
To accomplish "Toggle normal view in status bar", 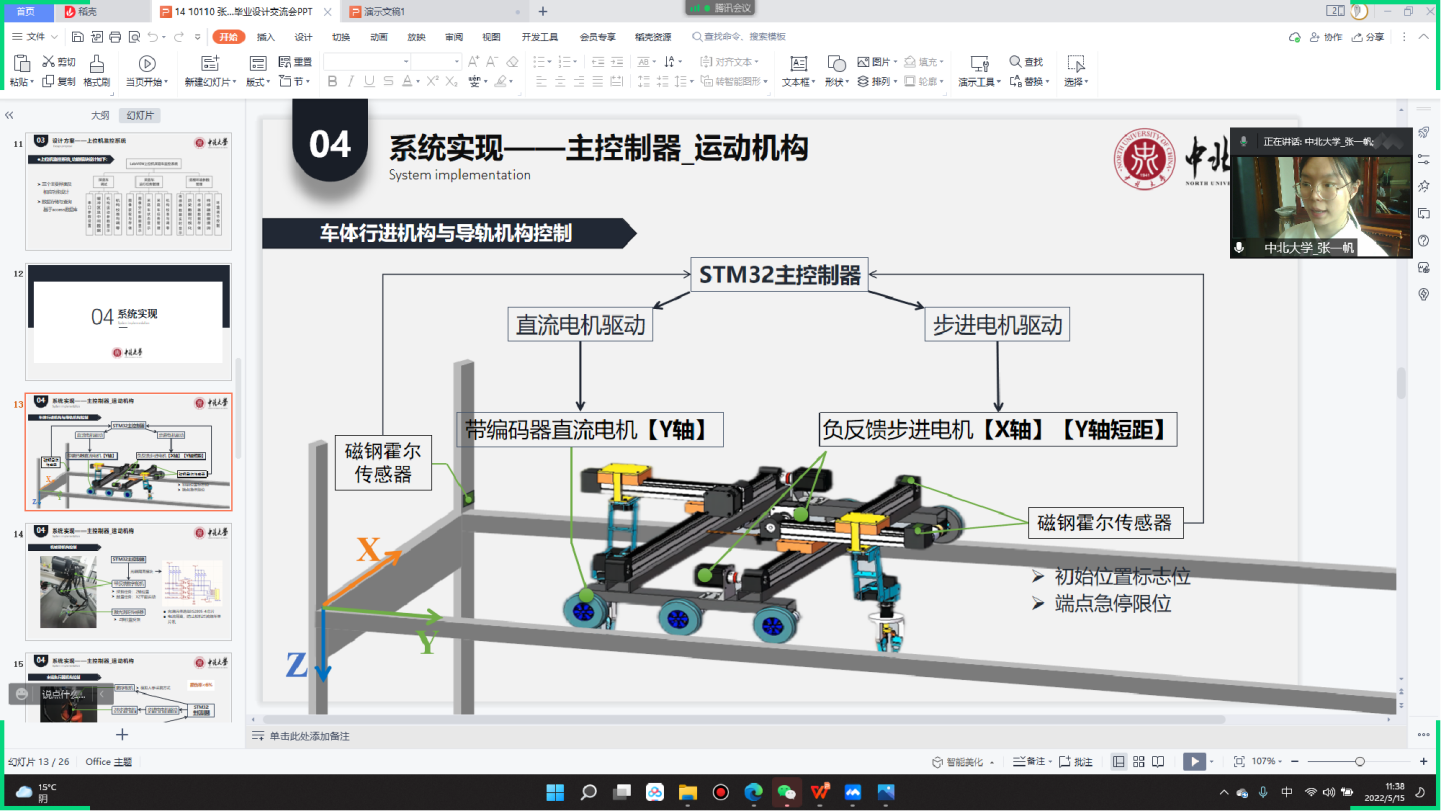I will click(1118, 761).
